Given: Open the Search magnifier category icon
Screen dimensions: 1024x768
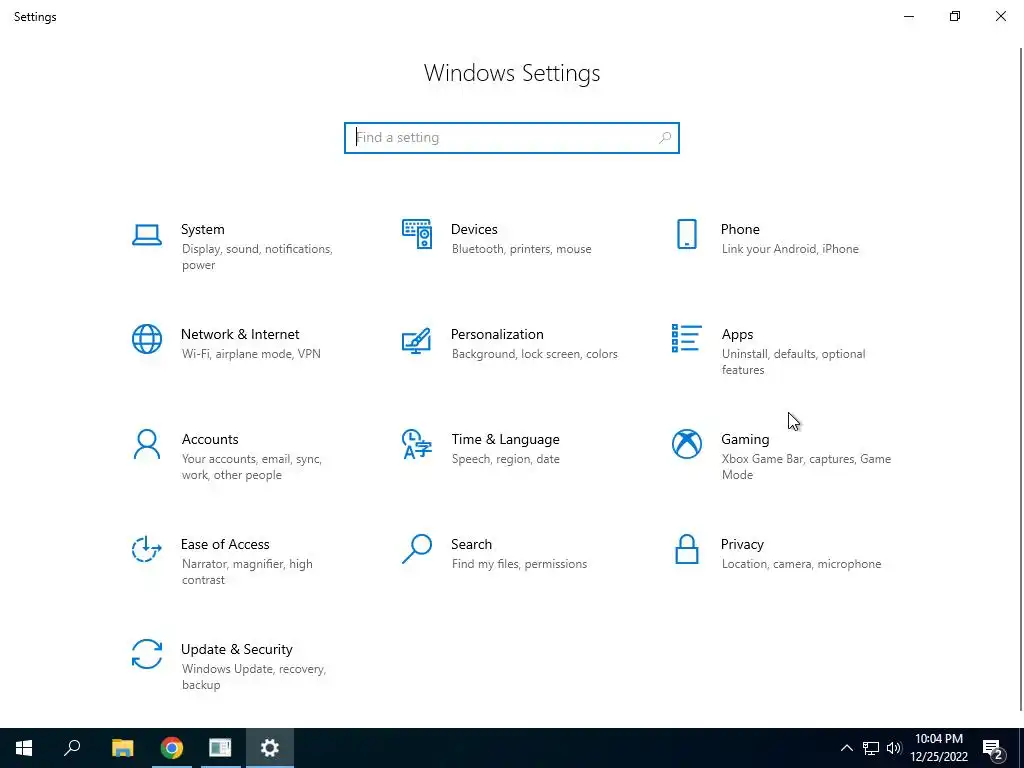Looking at the screenshot, I should [417, 549].
